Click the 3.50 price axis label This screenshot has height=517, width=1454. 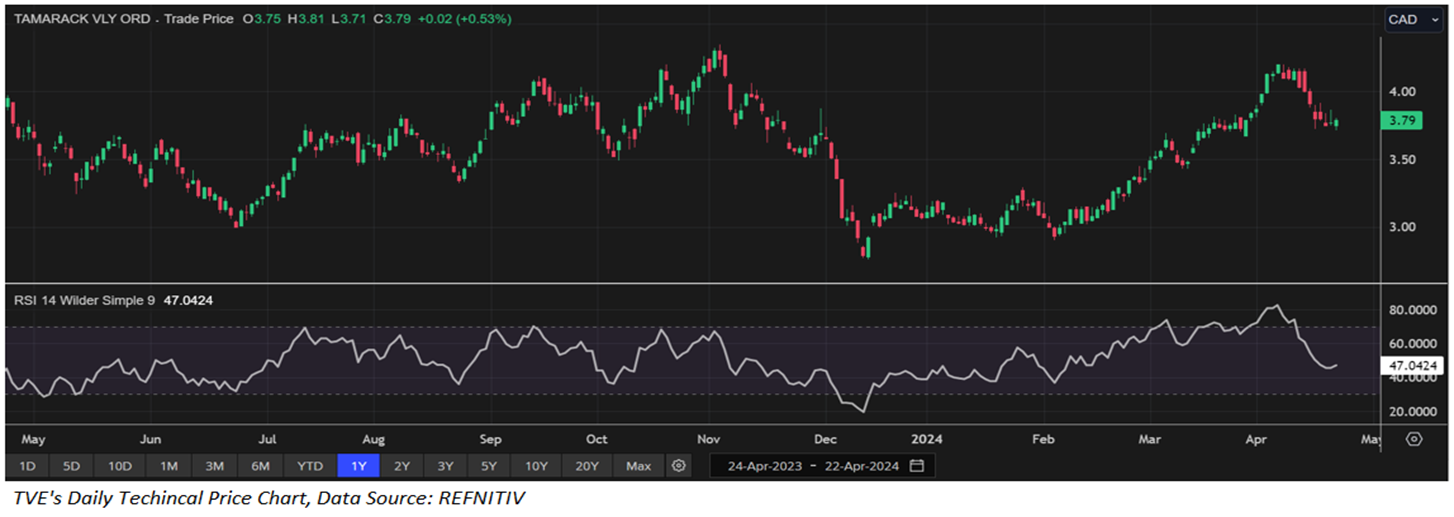point(1401,159)
